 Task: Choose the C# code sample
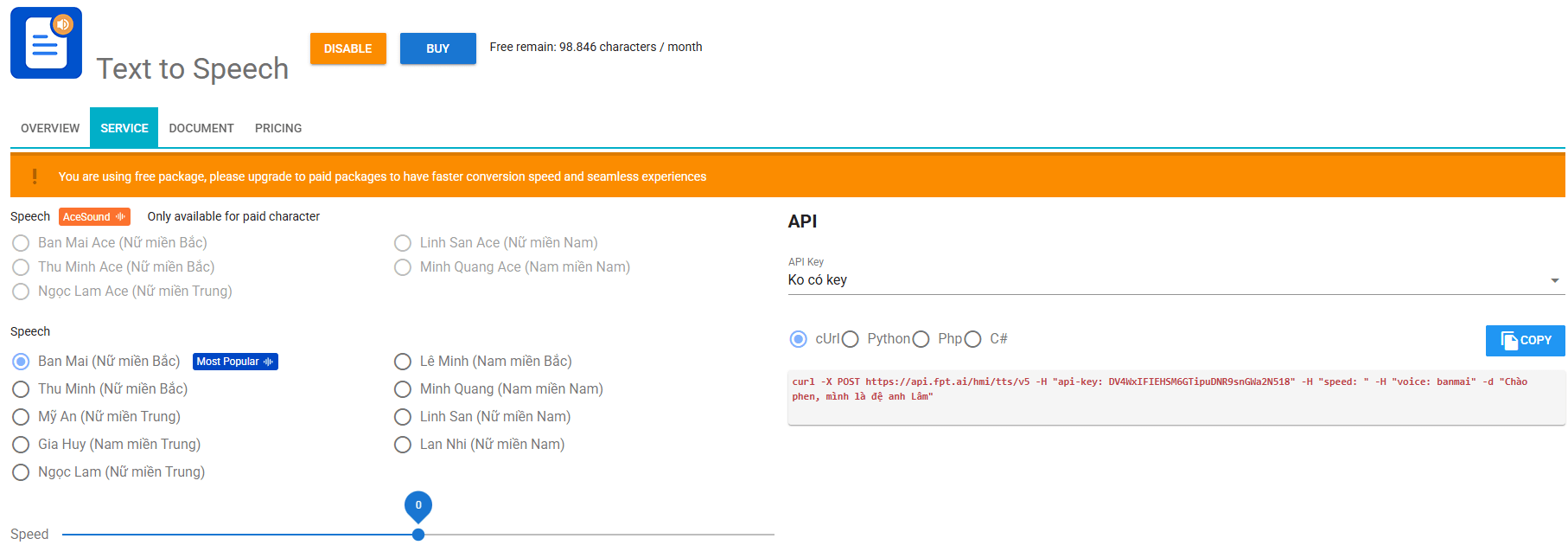point(973,339)
